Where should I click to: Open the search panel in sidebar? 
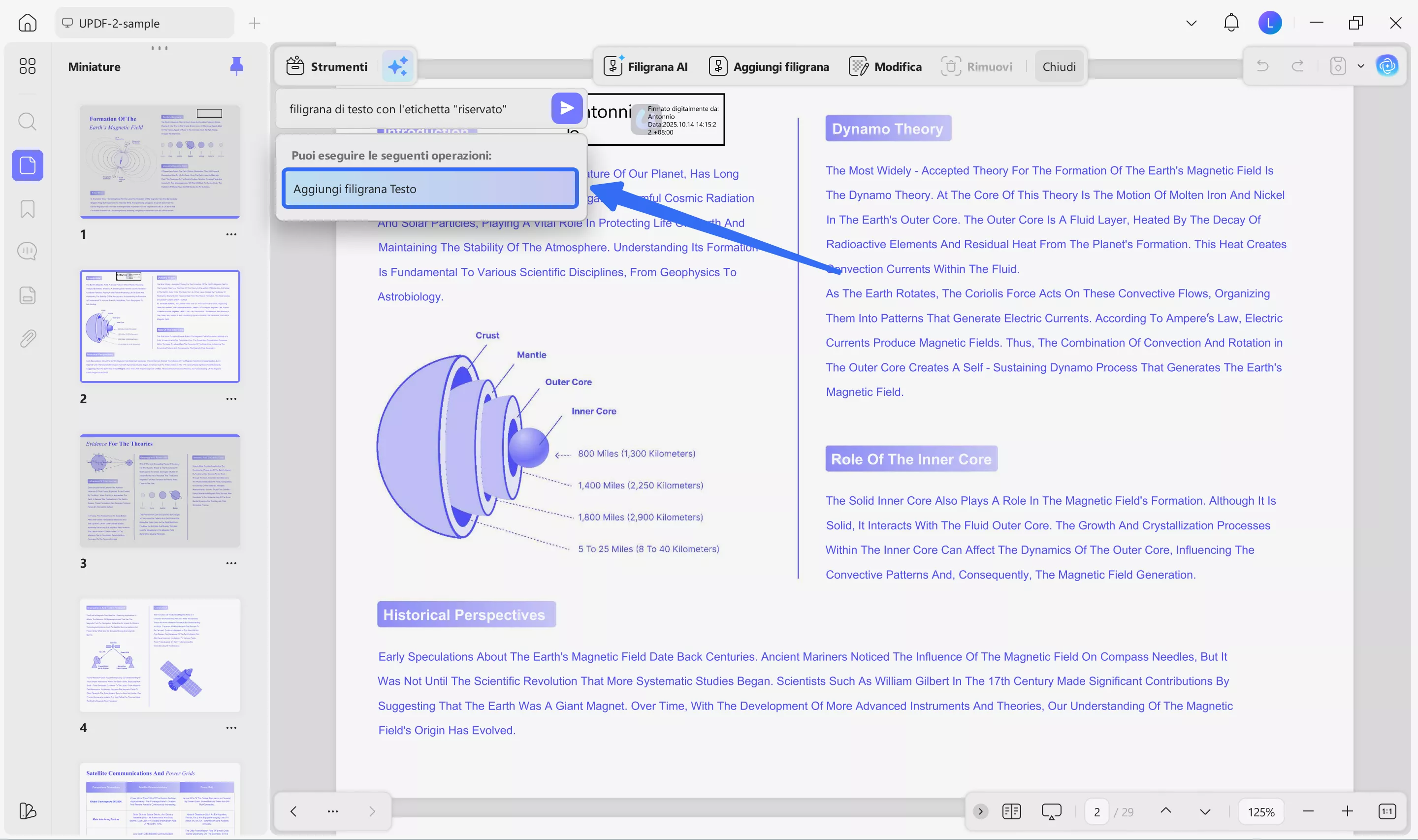click(27, 121)
